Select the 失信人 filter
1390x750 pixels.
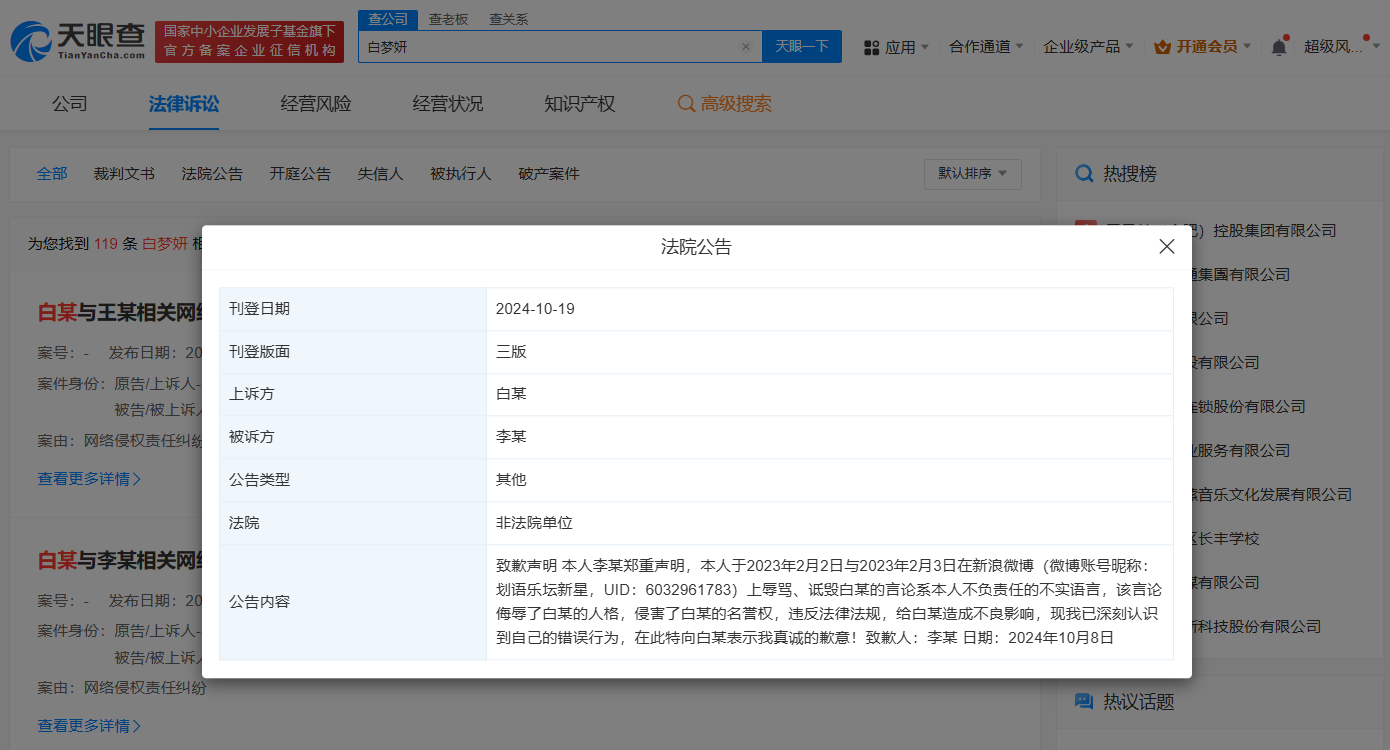pos(380,174)
